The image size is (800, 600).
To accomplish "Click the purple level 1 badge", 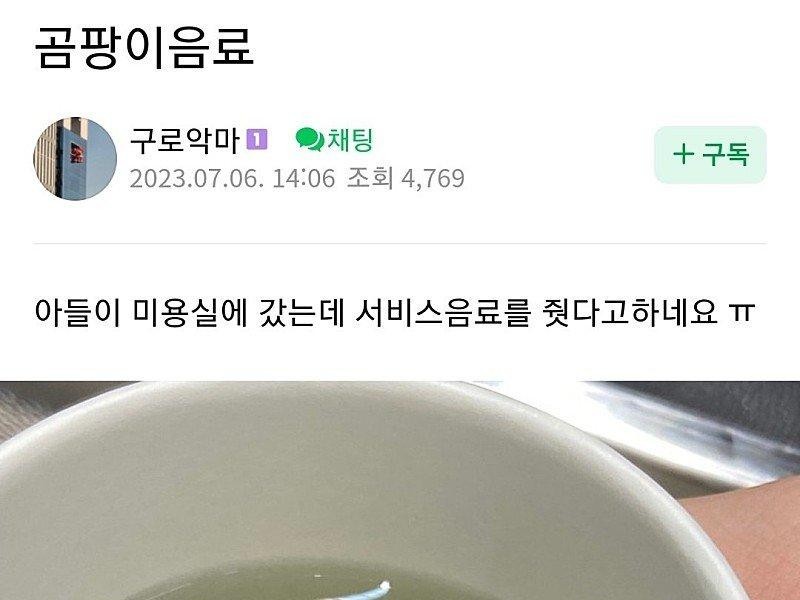I will (x=257, y=139).
